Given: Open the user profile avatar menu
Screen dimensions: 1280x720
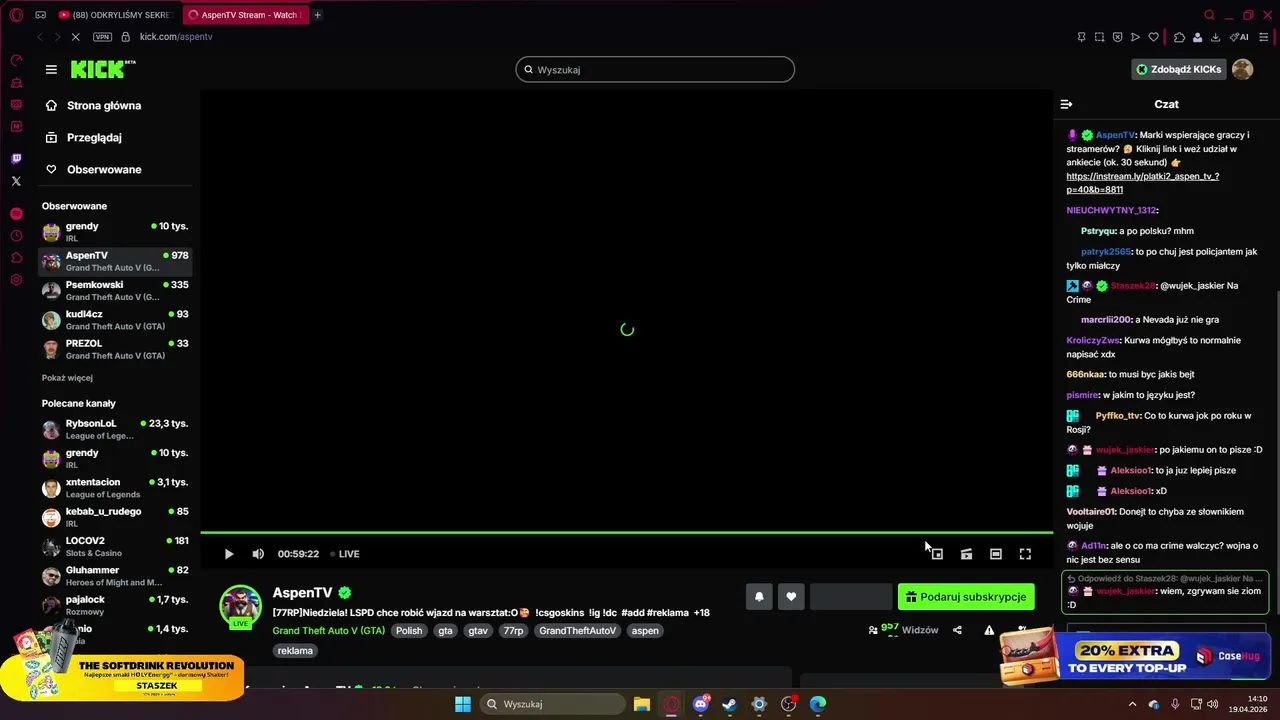Looking at the screenshot, I should point(1242,69).
